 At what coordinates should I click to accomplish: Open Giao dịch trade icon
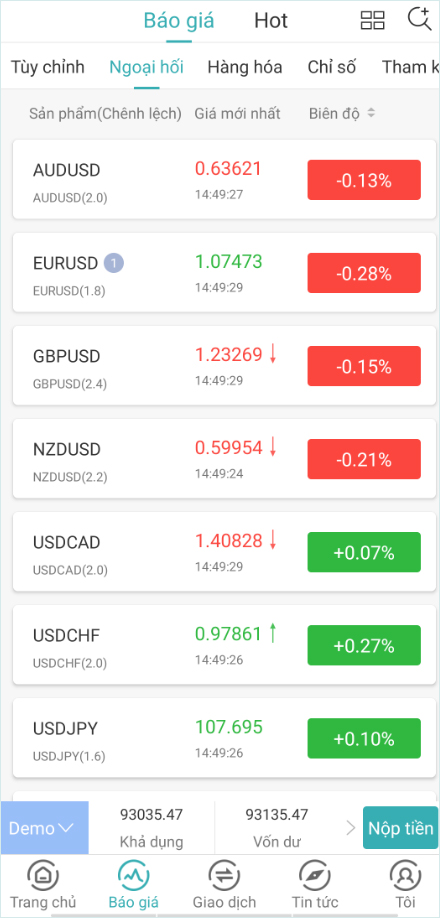[x=224, y=876]
